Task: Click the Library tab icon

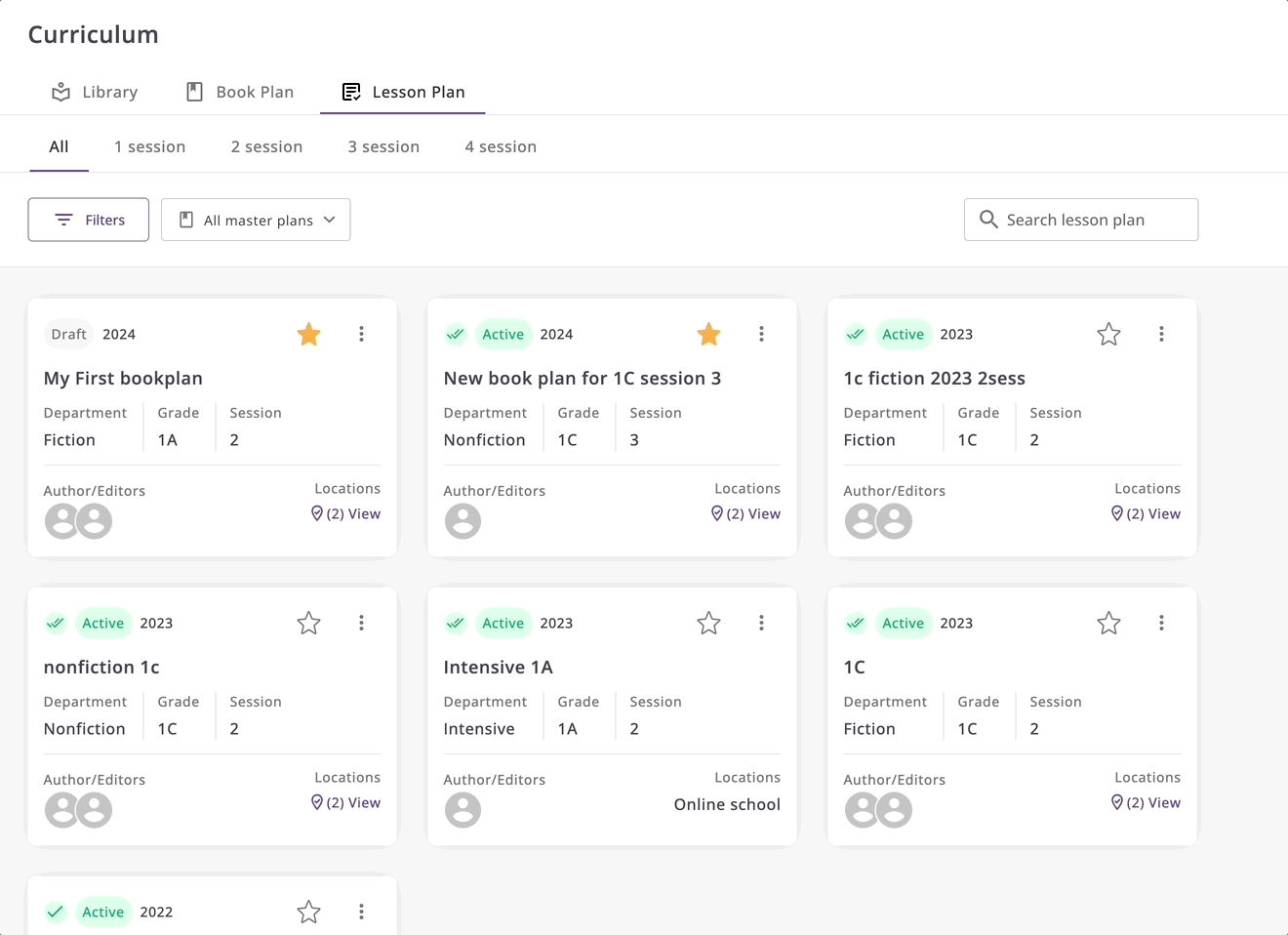Action: tap(61, 92)
